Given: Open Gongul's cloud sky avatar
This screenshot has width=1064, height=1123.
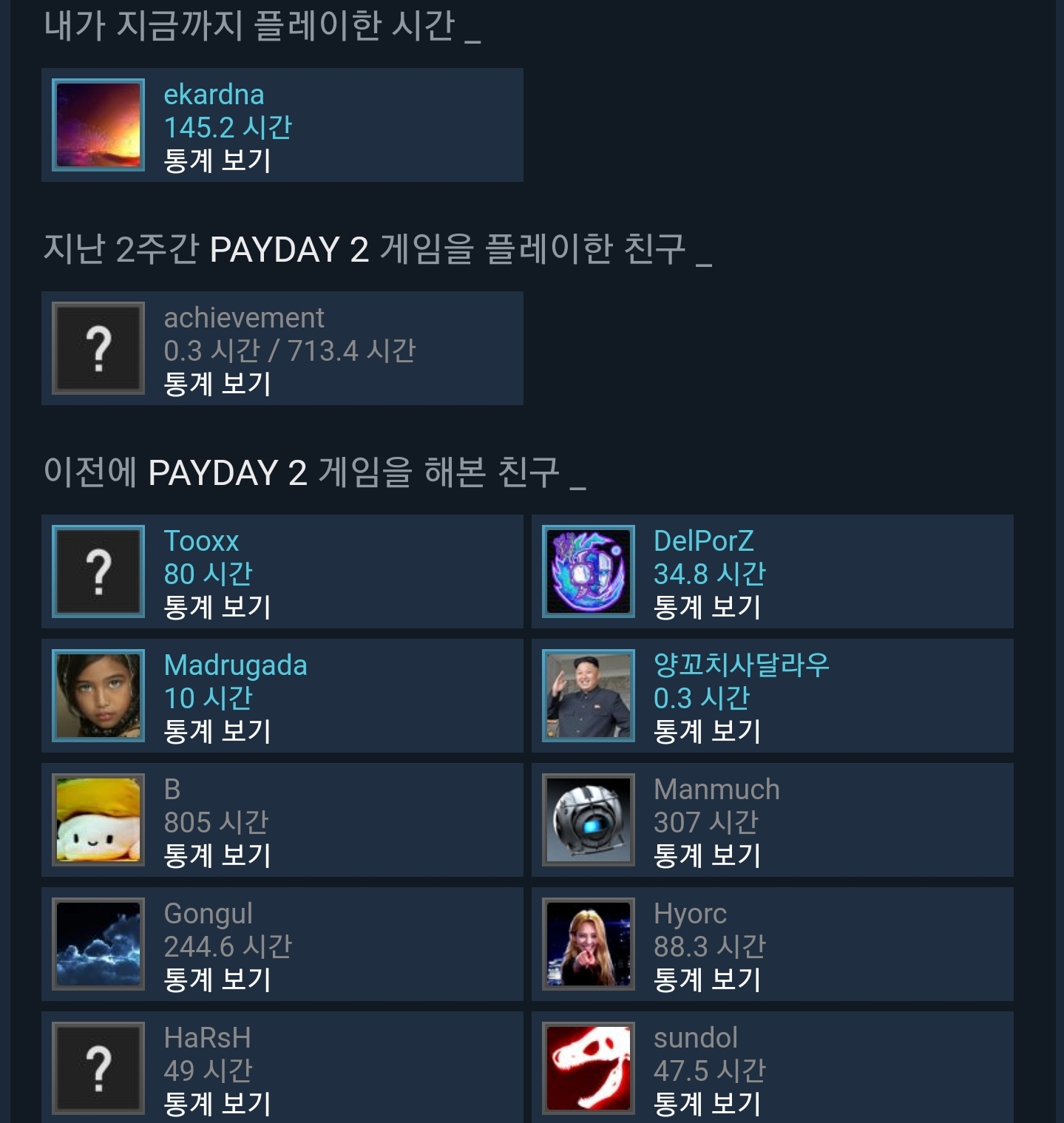Looking at the screenshot, I should pos(98,944).
